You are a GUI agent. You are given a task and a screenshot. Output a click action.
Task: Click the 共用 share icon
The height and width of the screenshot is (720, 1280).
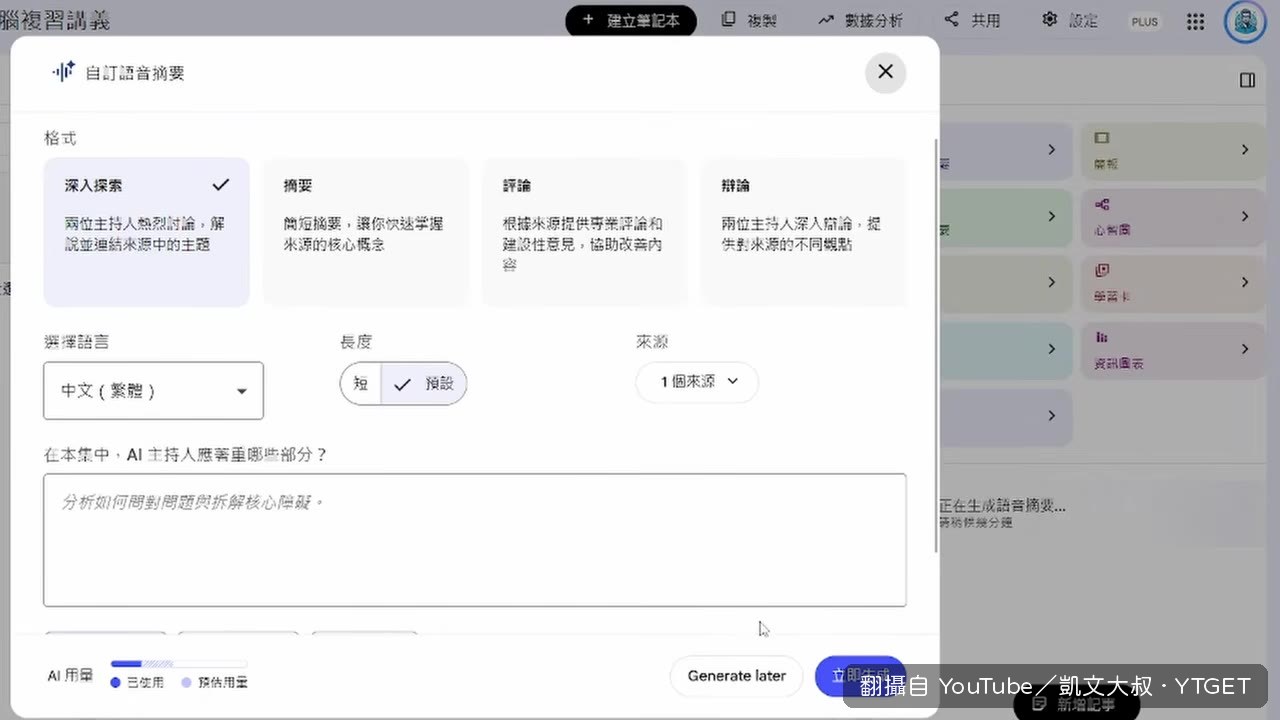click(951, 20)
